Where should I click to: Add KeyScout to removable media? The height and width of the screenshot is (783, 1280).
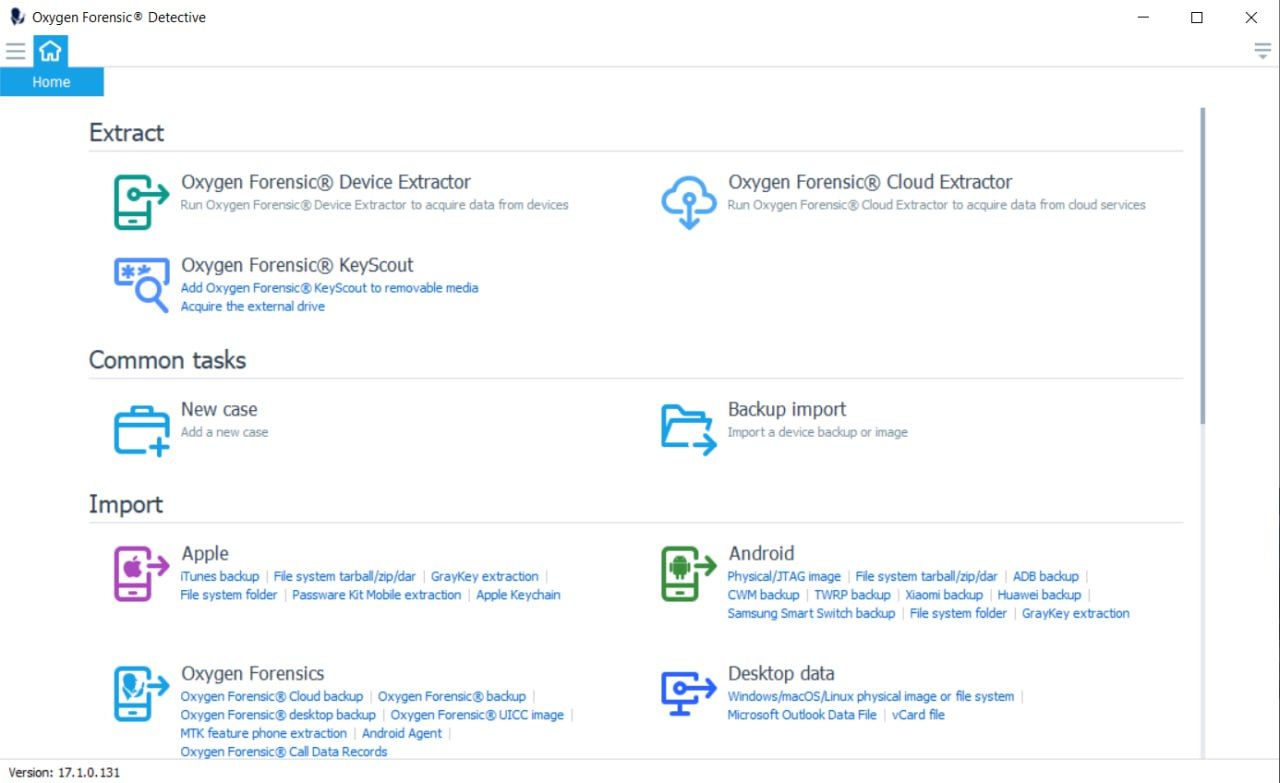pos(330,288)
